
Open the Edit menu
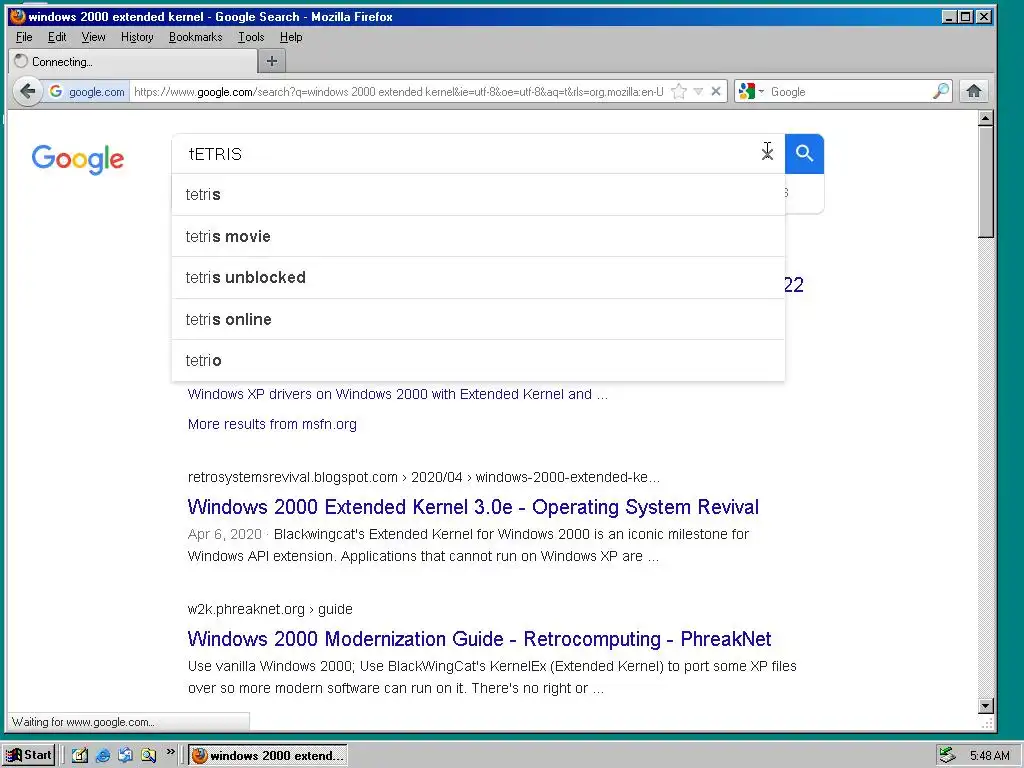[x=57, y=37]
